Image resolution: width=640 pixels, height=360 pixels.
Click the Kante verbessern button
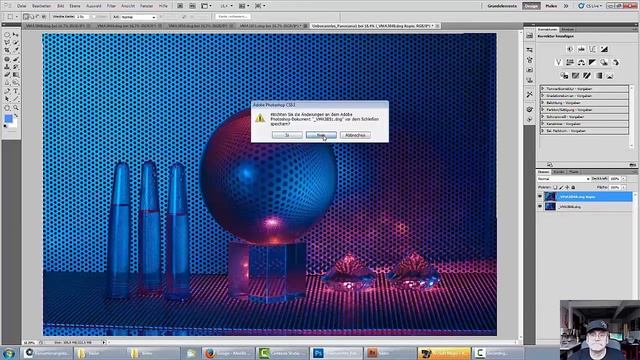point(233,17)
